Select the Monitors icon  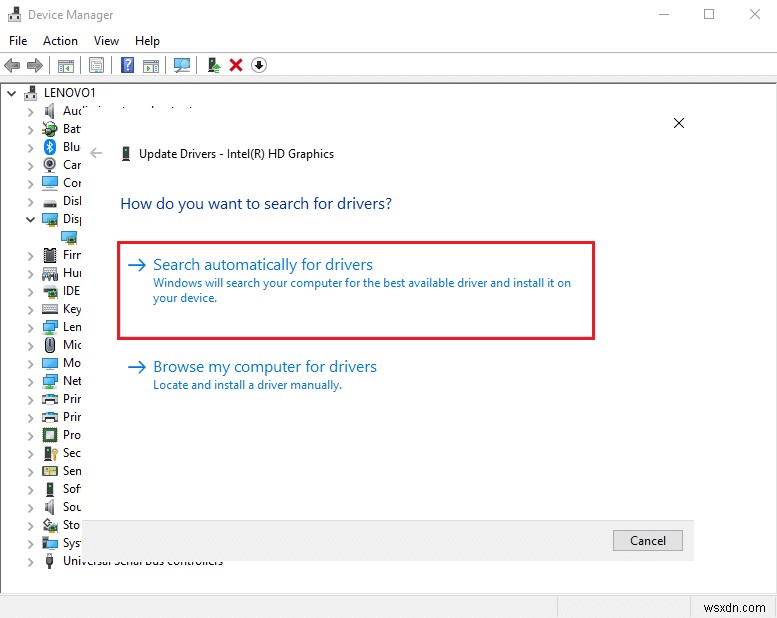(50, 363)
